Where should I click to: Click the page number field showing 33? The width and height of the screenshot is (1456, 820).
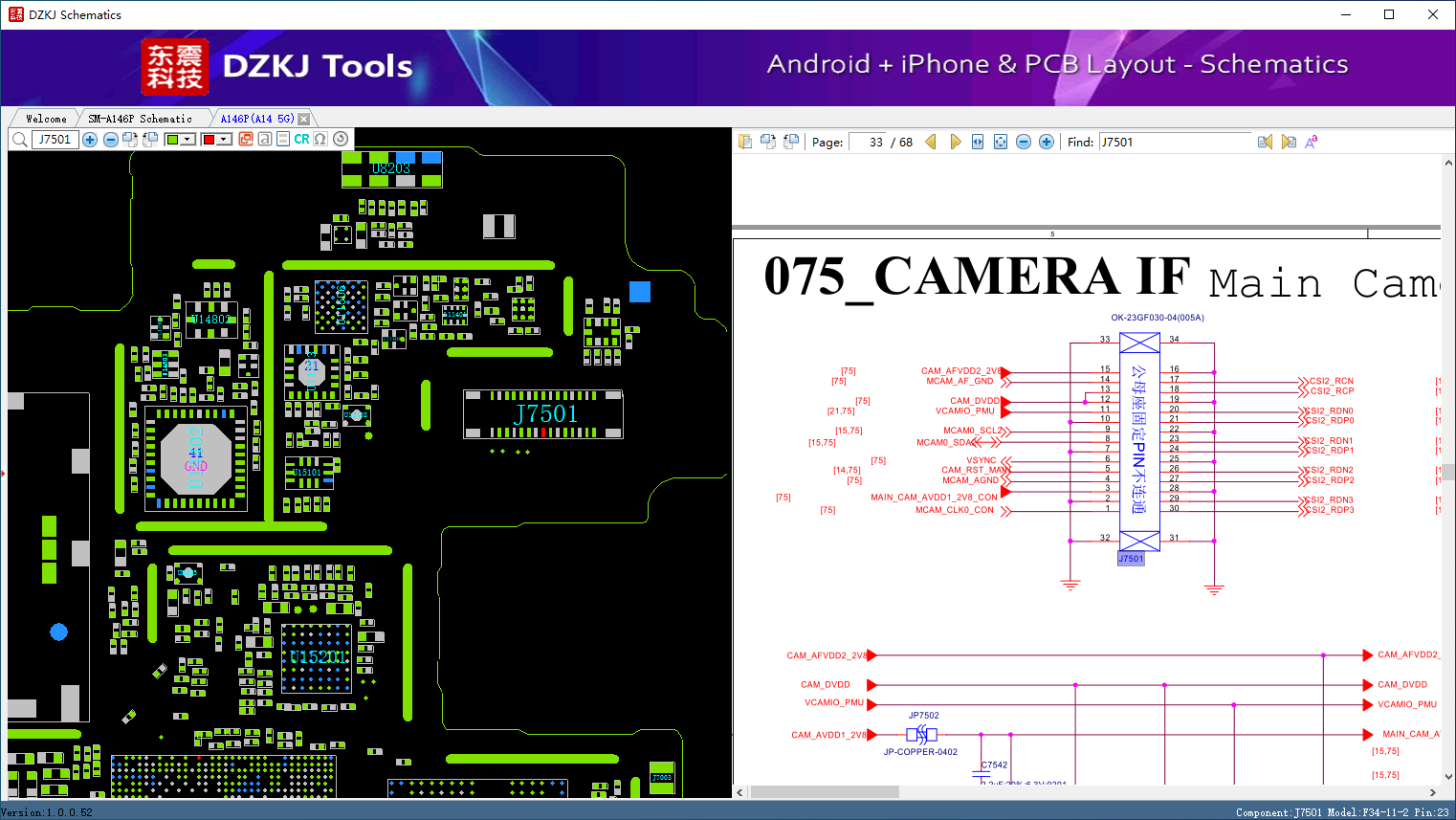[x=868, y=142]
